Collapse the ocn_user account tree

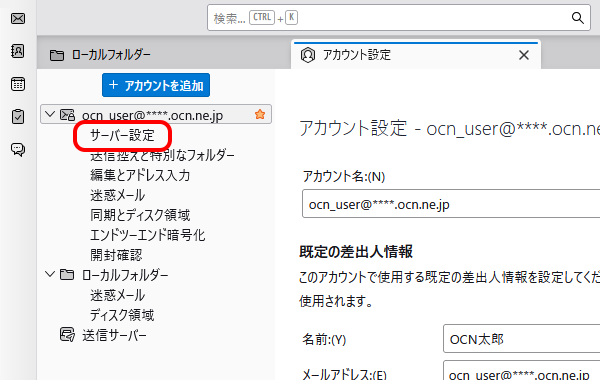50,114
